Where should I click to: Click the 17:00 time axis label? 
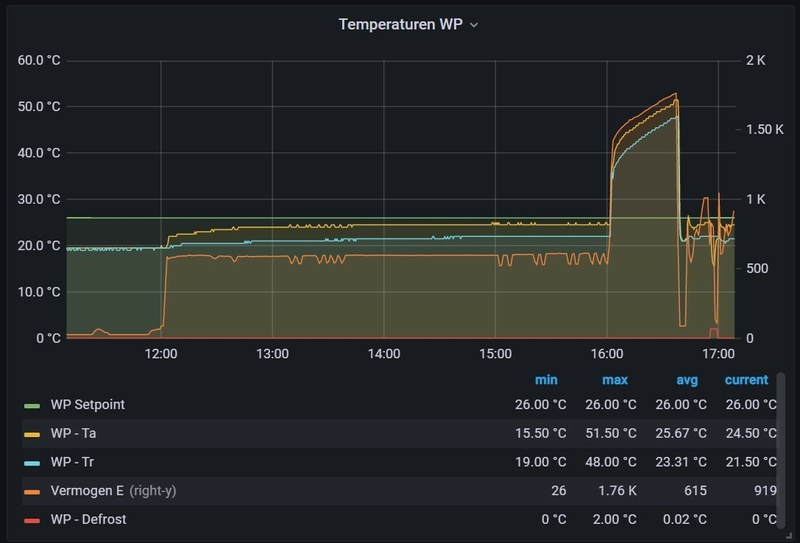click(x=718, y=354)
